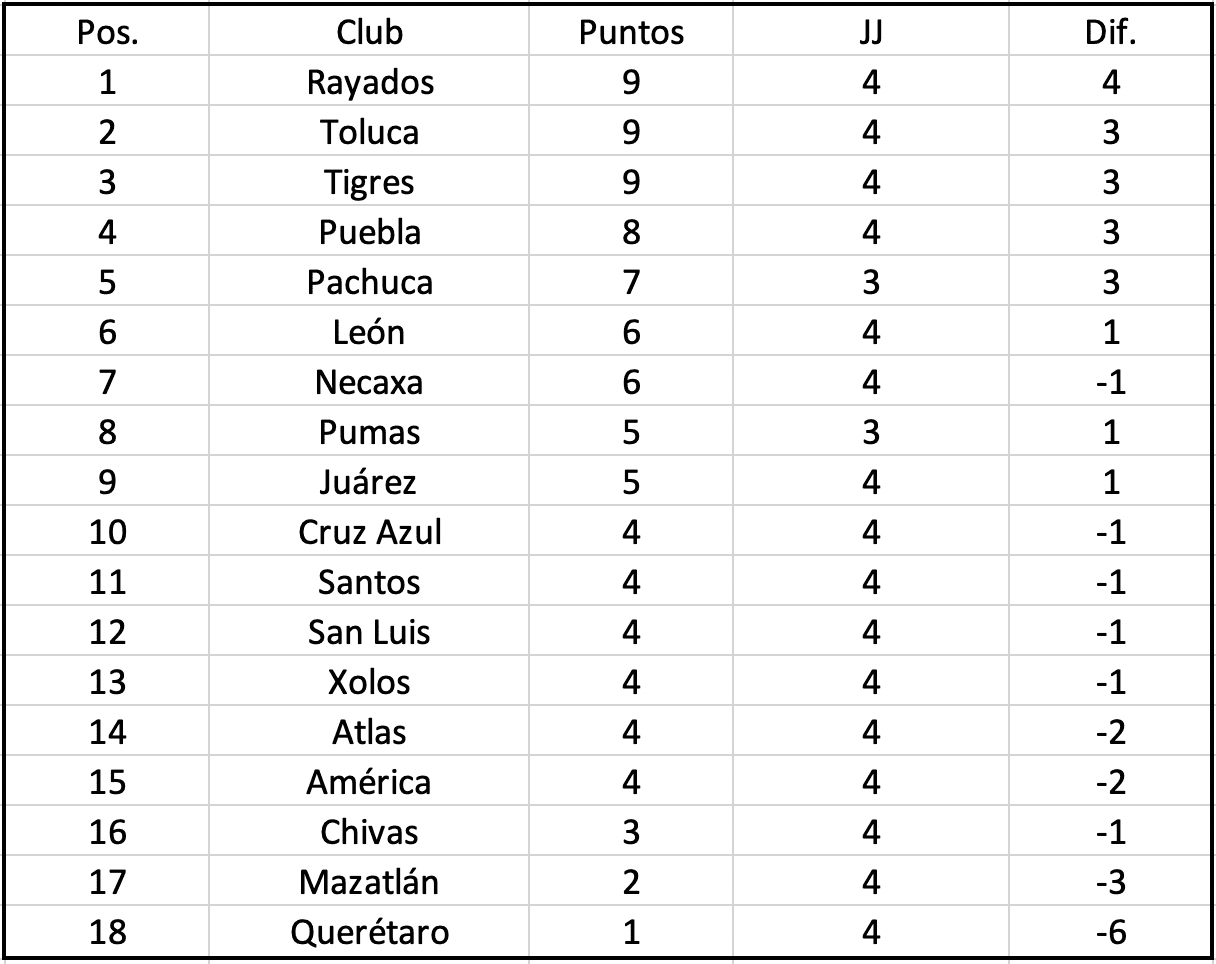
Task: Click the Cruz Azul cell
Action: (x=369, y=532)
